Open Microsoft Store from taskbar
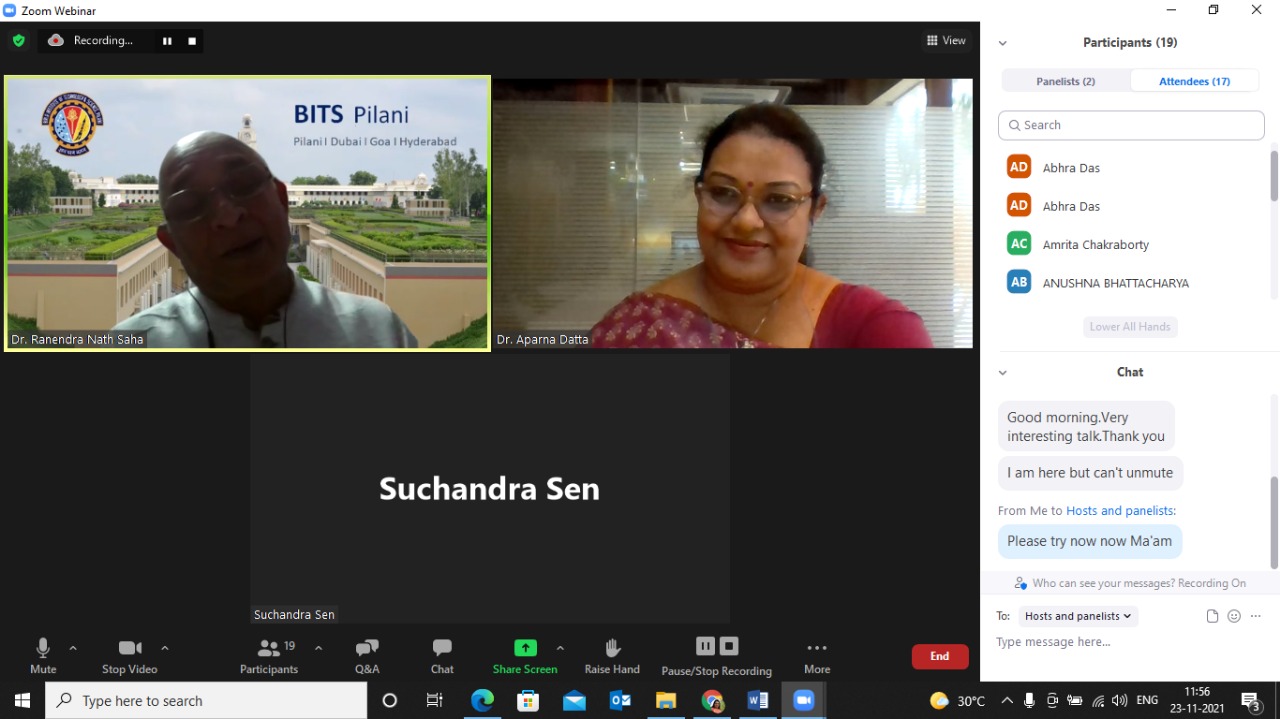The image size is (1280, 719). click(528, 700)
